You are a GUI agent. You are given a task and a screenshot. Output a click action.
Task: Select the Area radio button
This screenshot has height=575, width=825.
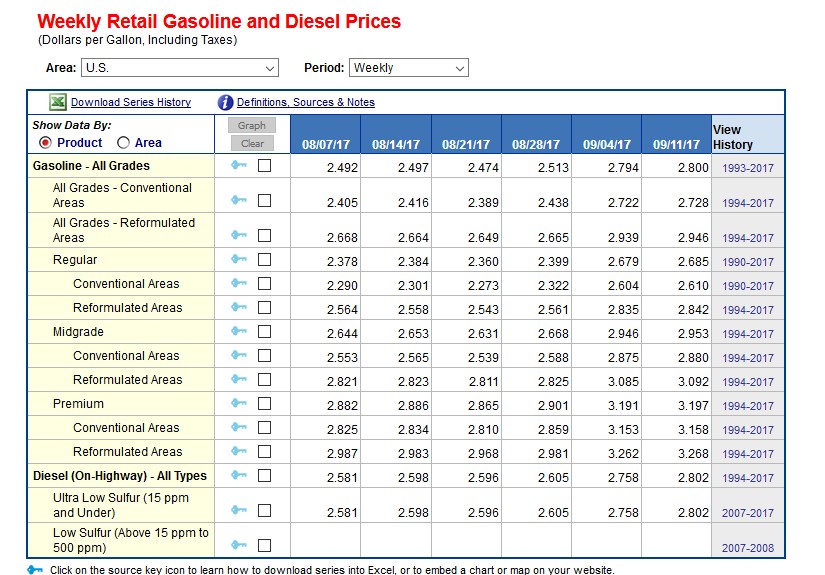124,143
